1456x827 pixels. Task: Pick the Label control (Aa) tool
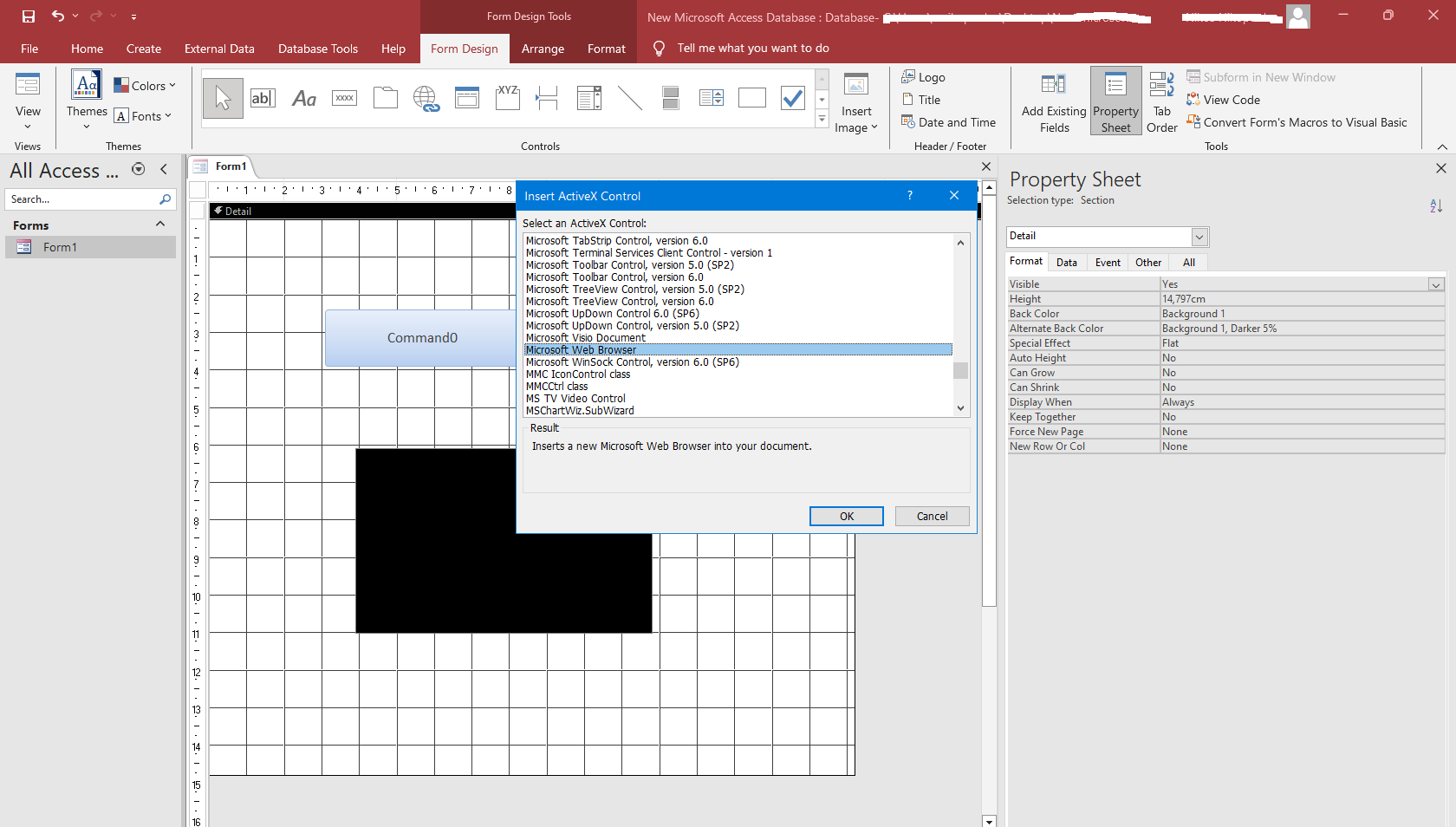pyautogui.click(x=303, y=99)
